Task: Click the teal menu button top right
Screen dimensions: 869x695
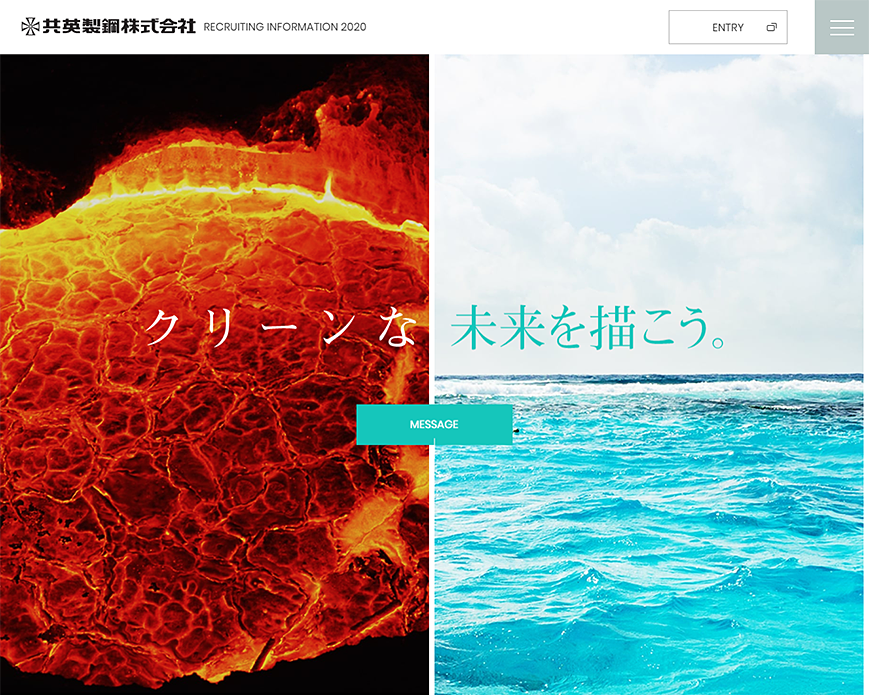Action: 841,27
